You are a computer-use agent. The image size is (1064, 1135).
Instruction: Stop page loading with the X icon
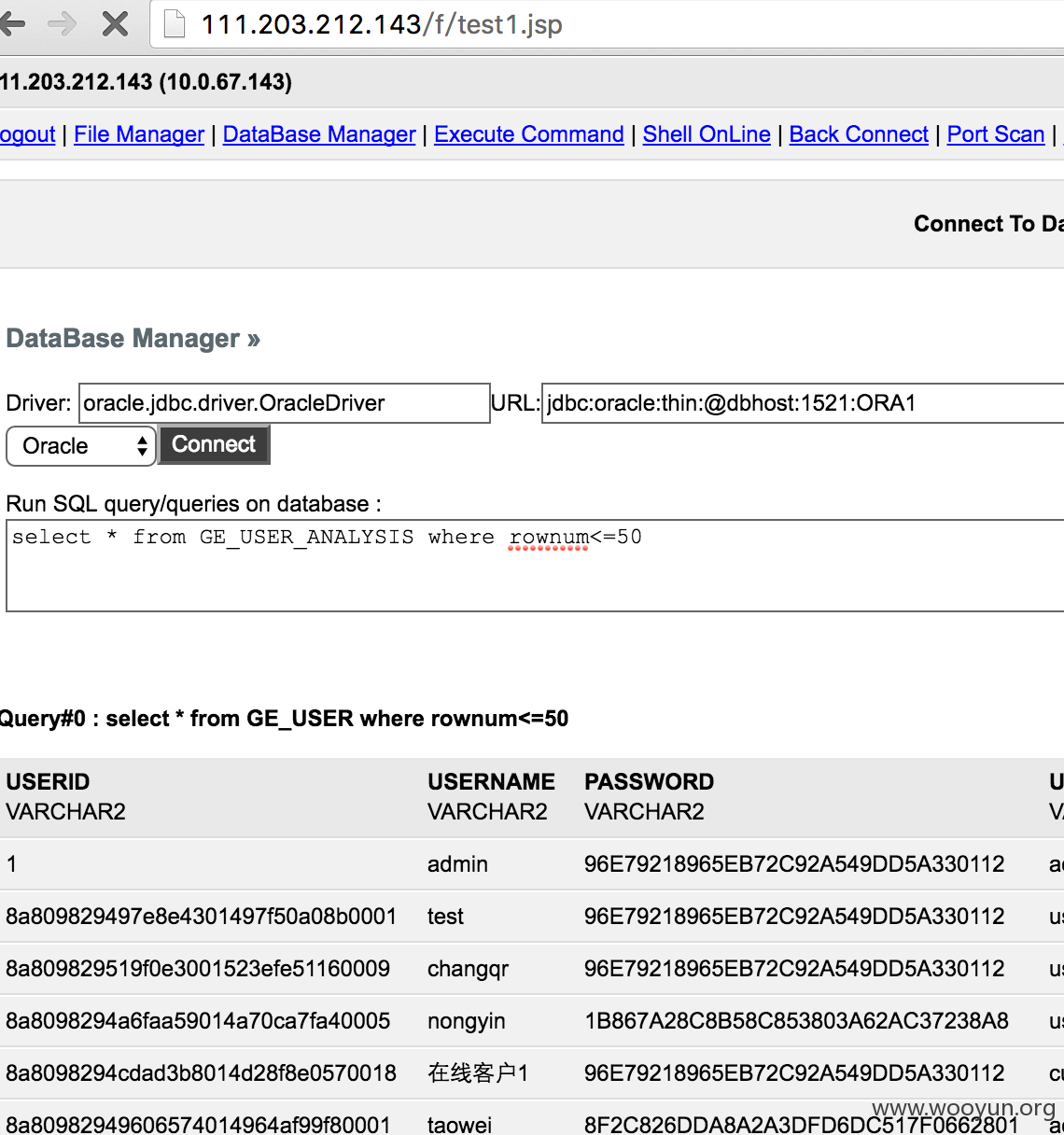(115, 23)
